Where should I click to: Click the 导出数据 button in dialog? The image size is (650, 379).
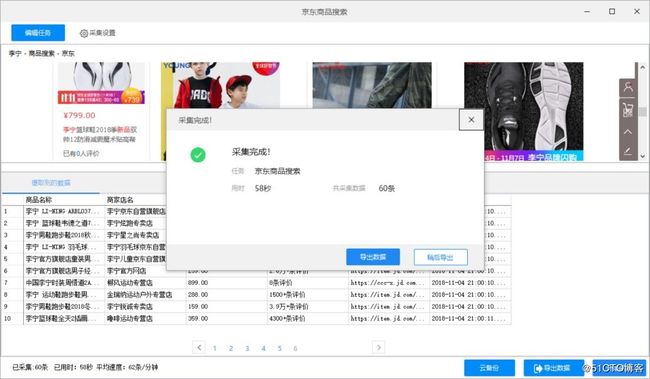[x=373, y=257]
